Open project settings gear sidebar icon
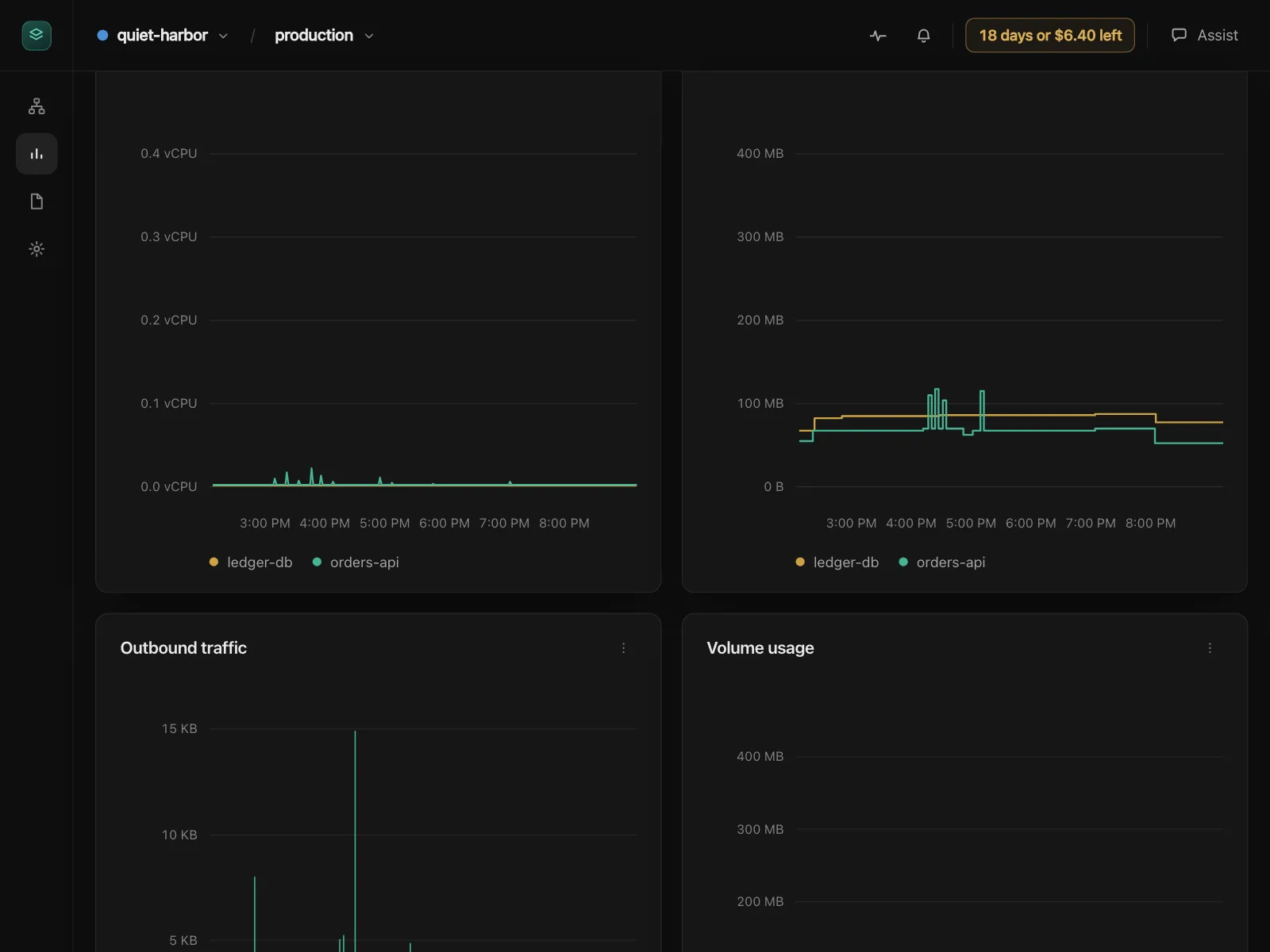 (x=37, y=249)
